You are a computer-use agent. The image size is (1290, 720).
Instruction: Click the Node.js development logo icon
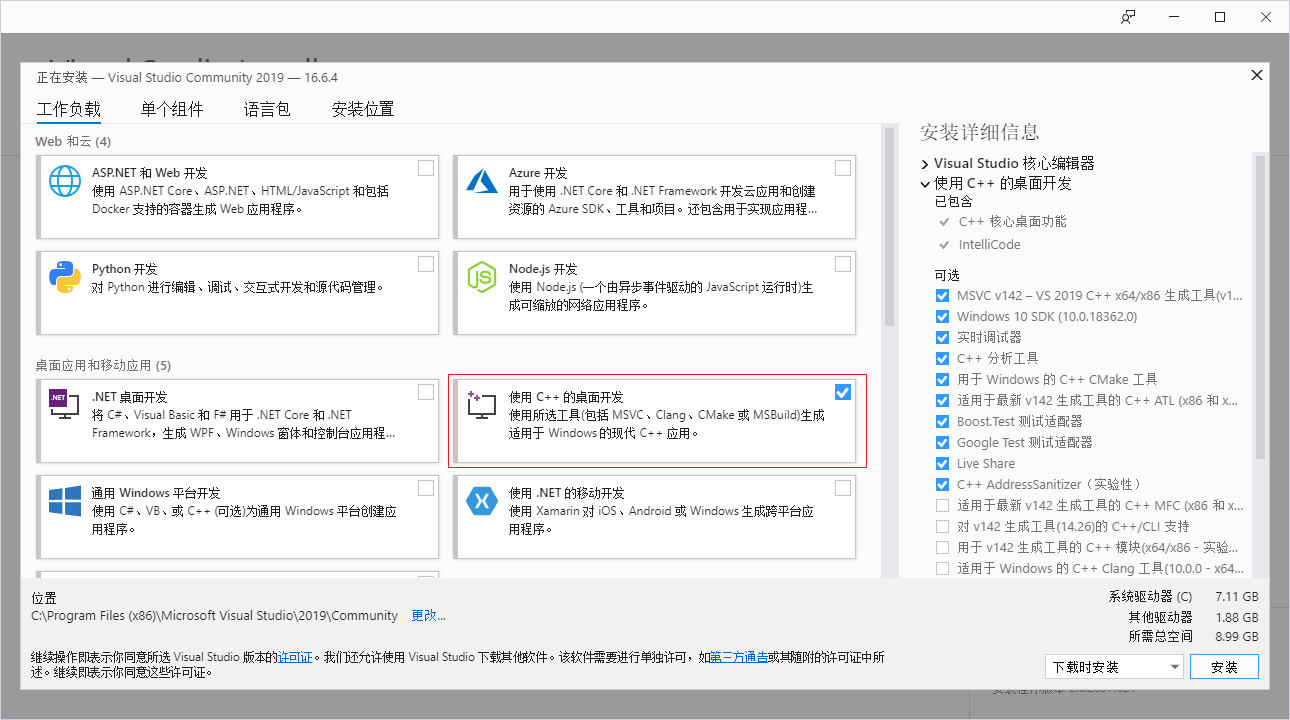(482, 277)
